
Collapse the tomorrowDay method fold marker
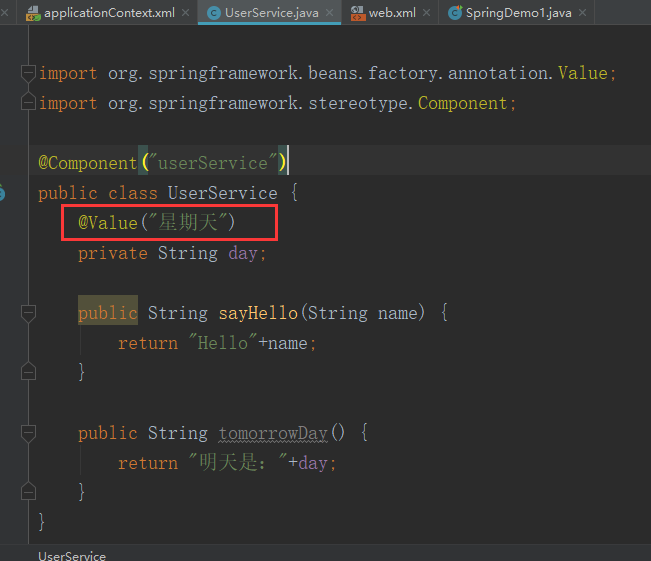point(28,433)
